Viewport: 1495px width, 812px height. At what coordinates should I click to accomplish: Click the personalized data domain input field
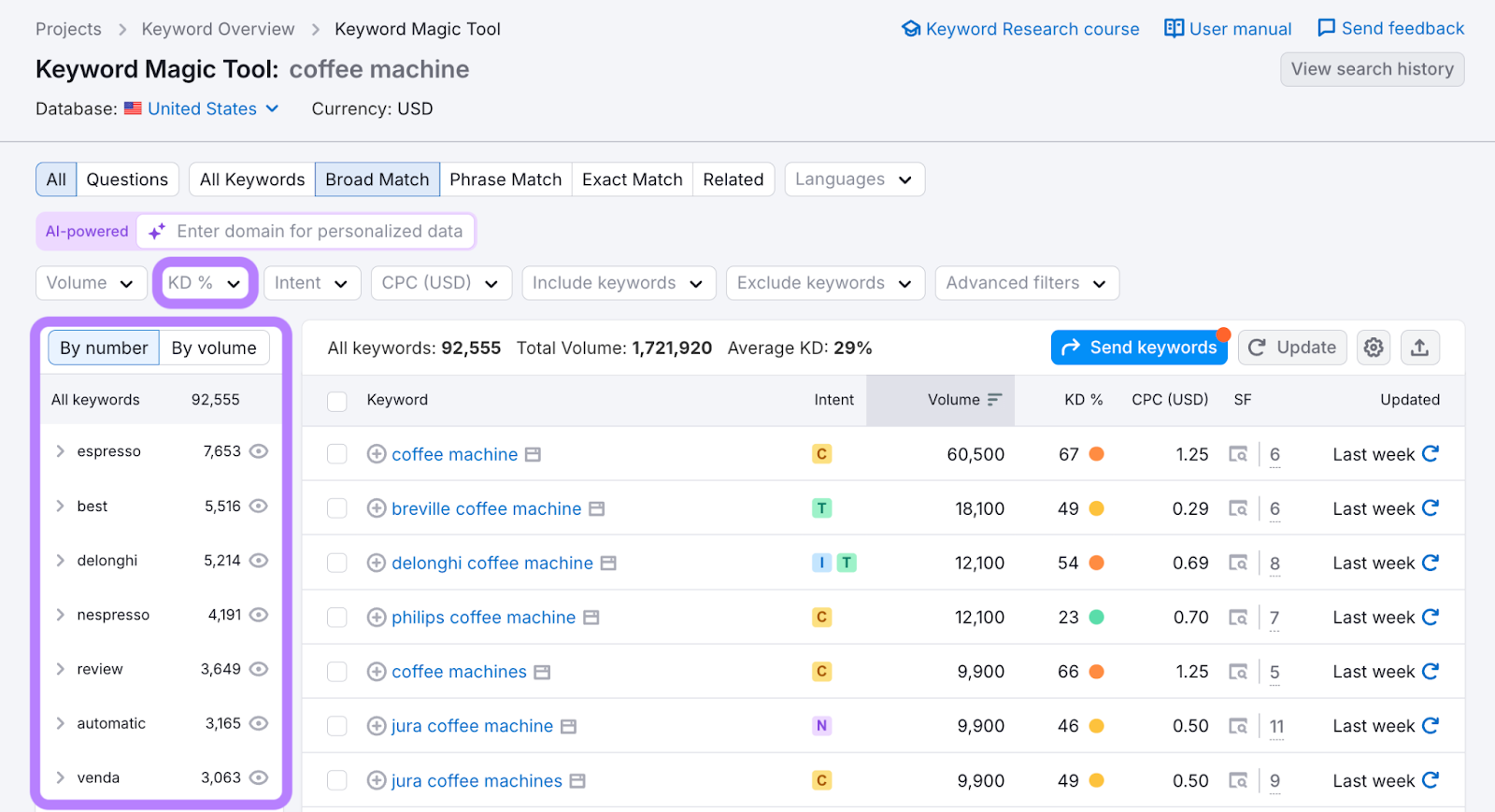pos(320,232)
